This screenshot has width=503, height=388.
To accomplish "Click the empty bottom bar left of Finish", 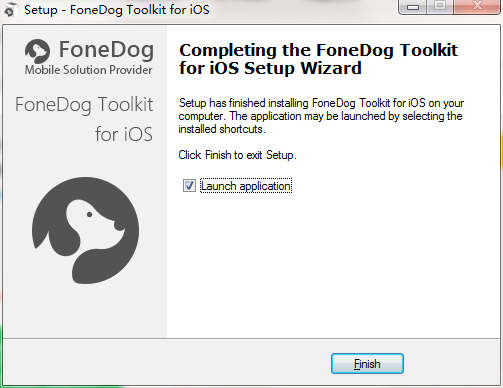I will pyautogui.click(x=167, y=363).
